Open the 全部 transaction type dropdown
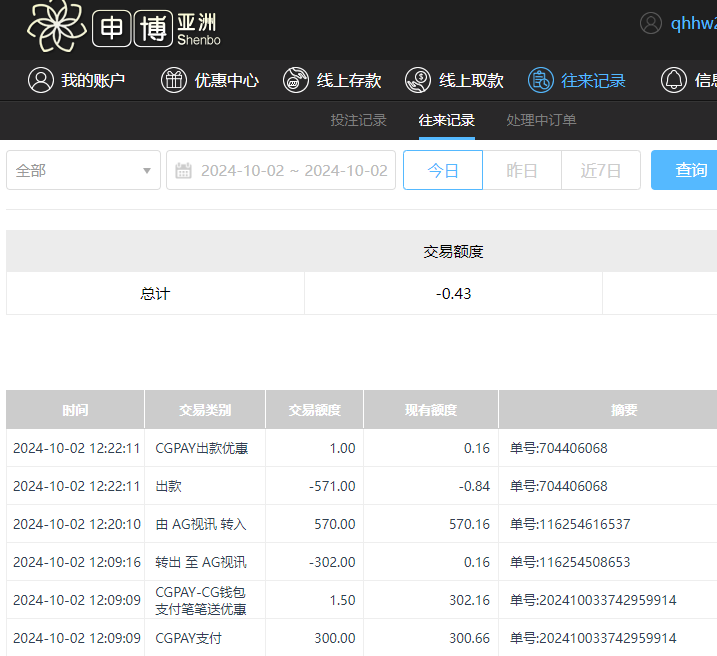Screen dimensions: 717x656 coord(83,170)
